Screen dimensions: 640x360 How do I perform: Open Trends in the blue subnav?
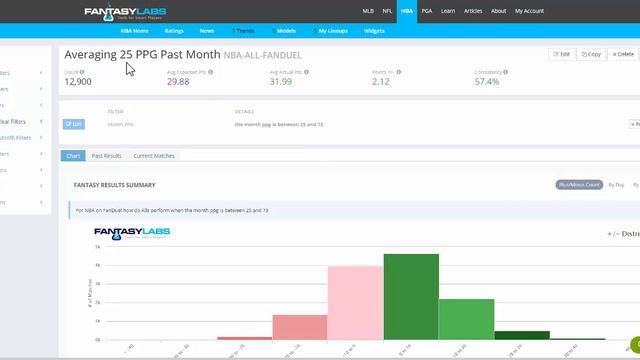point(243,31)
